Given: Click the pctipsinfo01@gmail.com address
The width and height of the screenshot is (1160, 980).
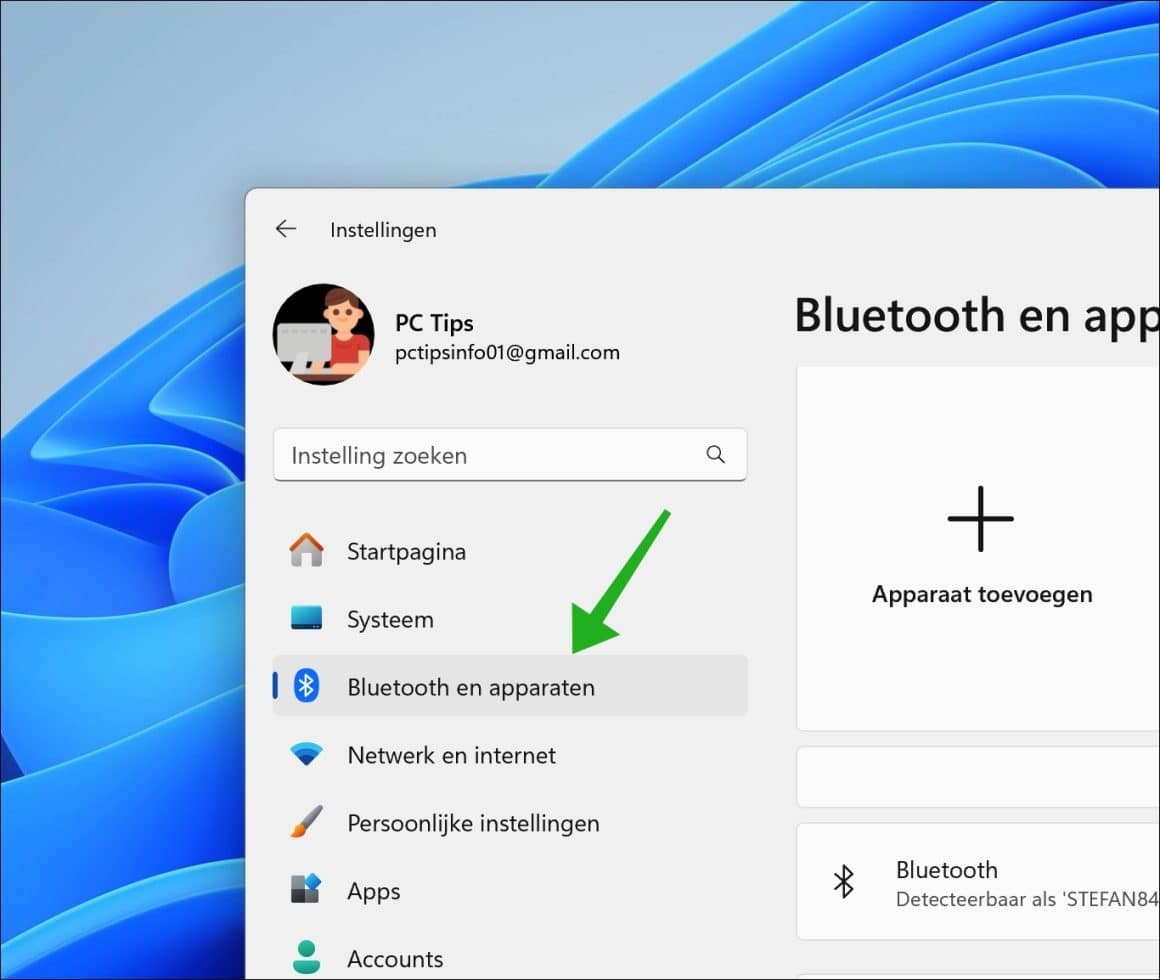Looking at the screenshot, I should point(507,353).
